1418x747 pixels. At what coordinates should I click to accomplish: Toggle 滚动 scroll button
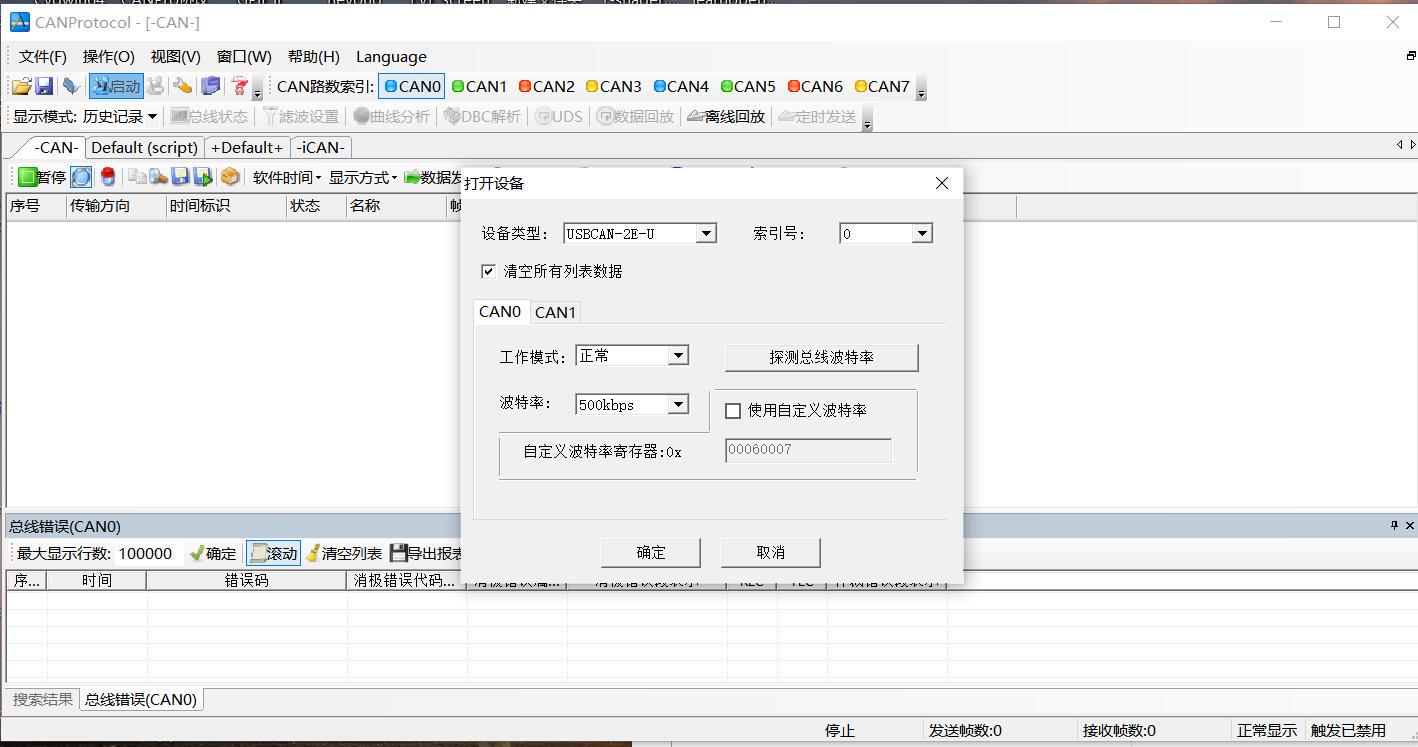pyautogui.click(x=273, y=554)
